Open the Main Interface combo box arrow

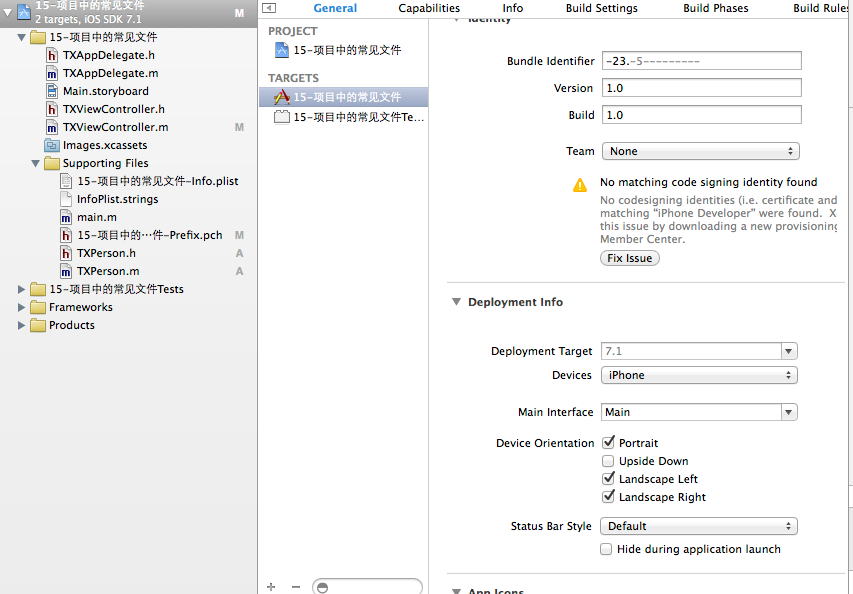point(789,412)
